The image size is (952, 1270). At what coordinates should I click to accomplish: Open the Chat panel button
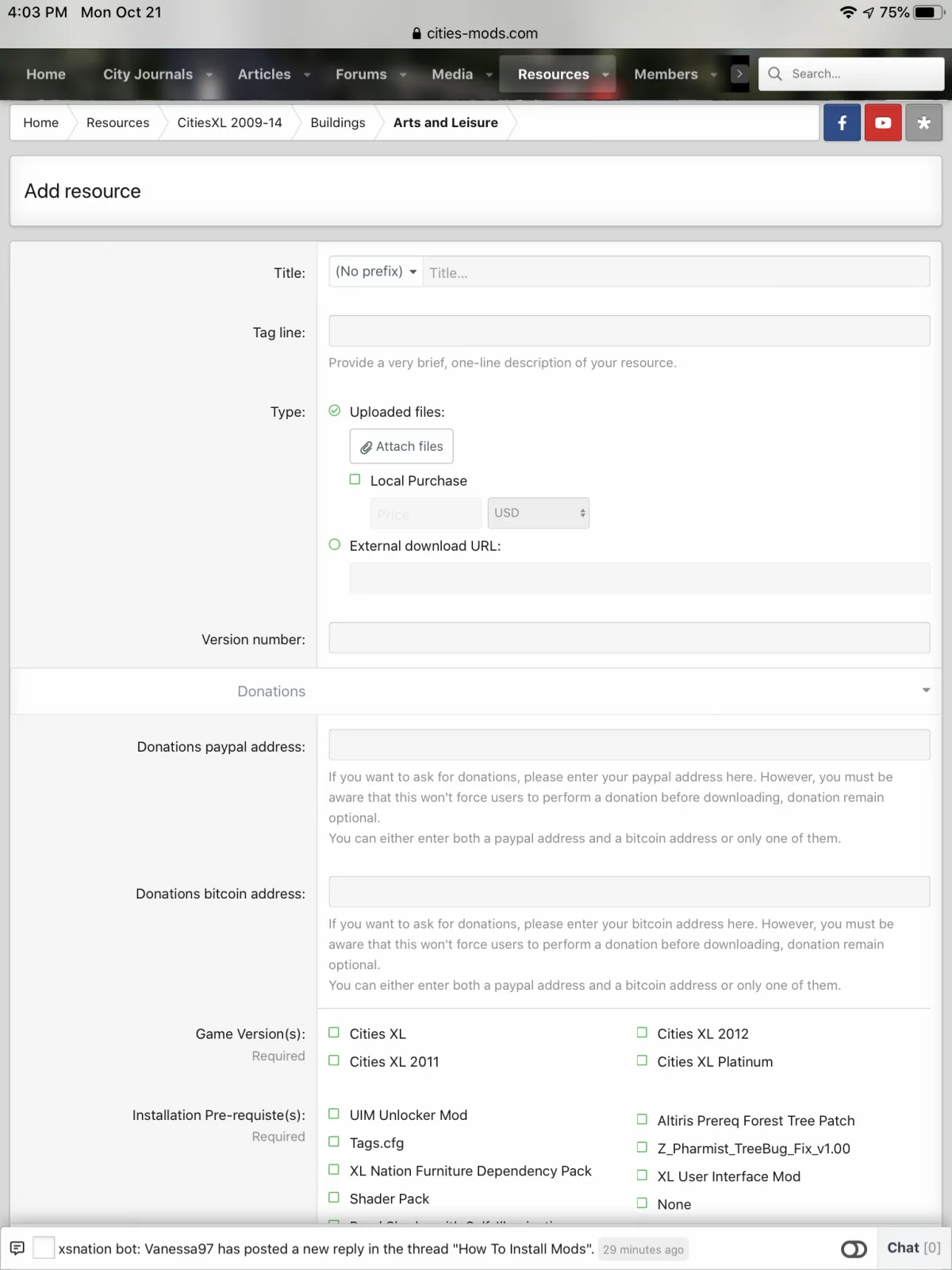coord(914,1248)
